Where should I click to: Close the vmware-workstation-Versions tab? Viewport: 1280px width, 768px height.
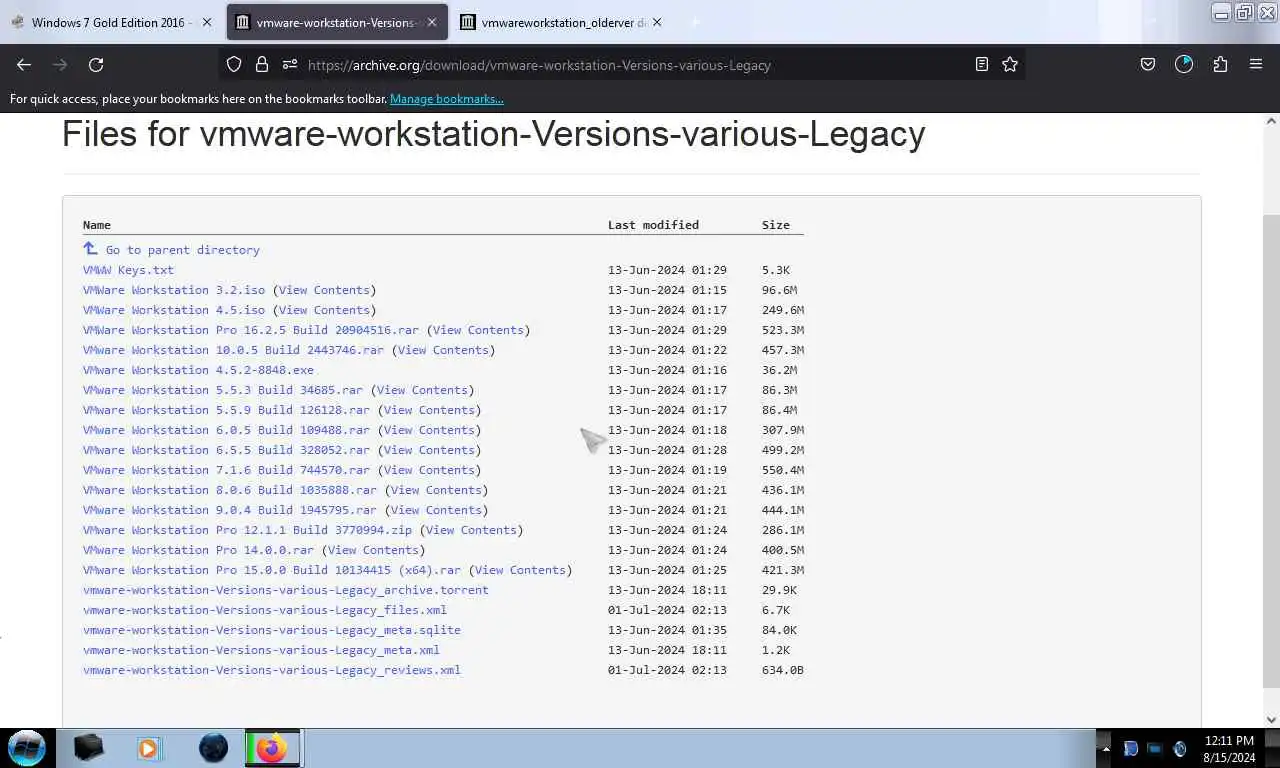[432, 22]
